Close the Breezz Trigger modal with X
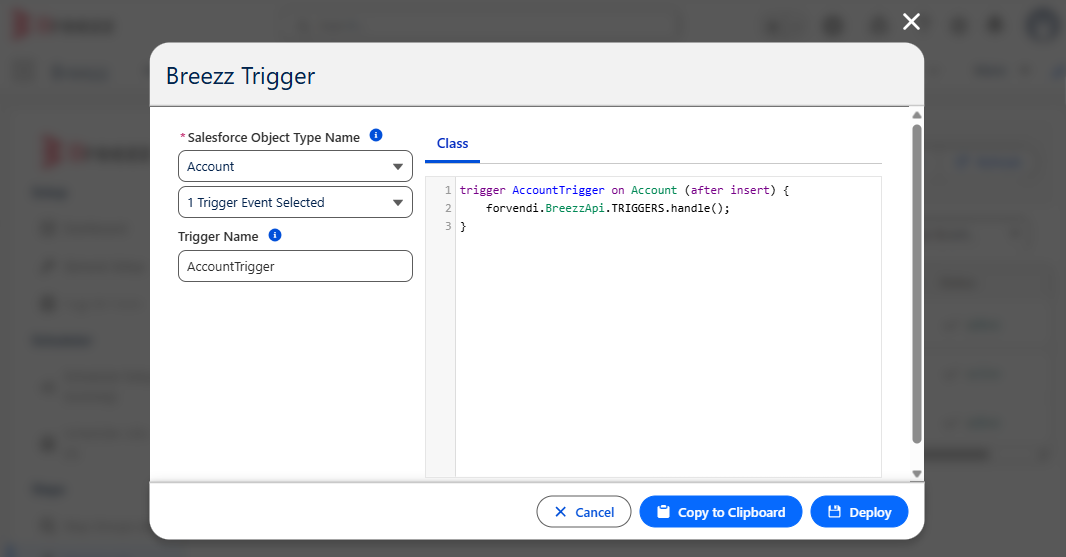 911,22
